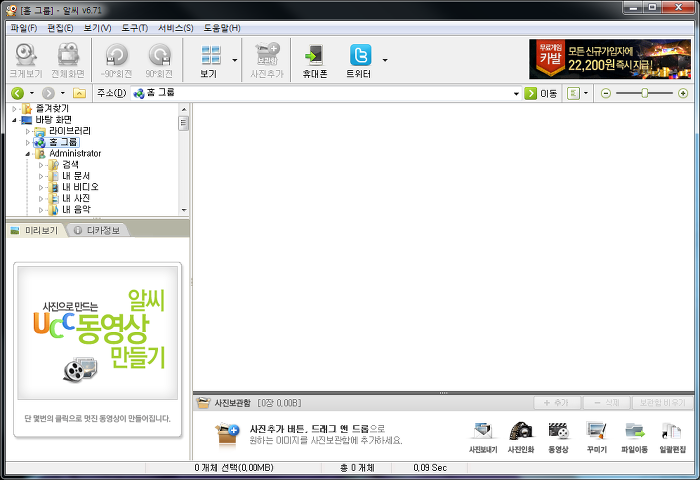
Task: Expand the address bar dropdown
Action: (517, 93)
